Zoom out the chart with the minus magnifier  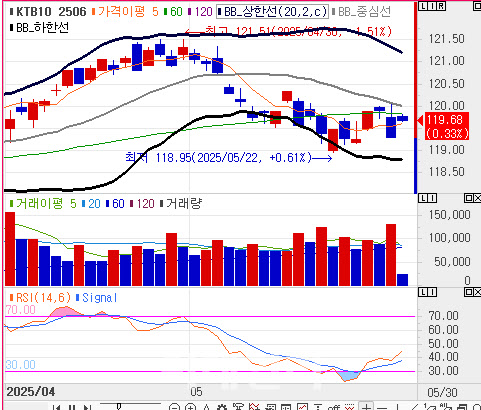point(174,407)
